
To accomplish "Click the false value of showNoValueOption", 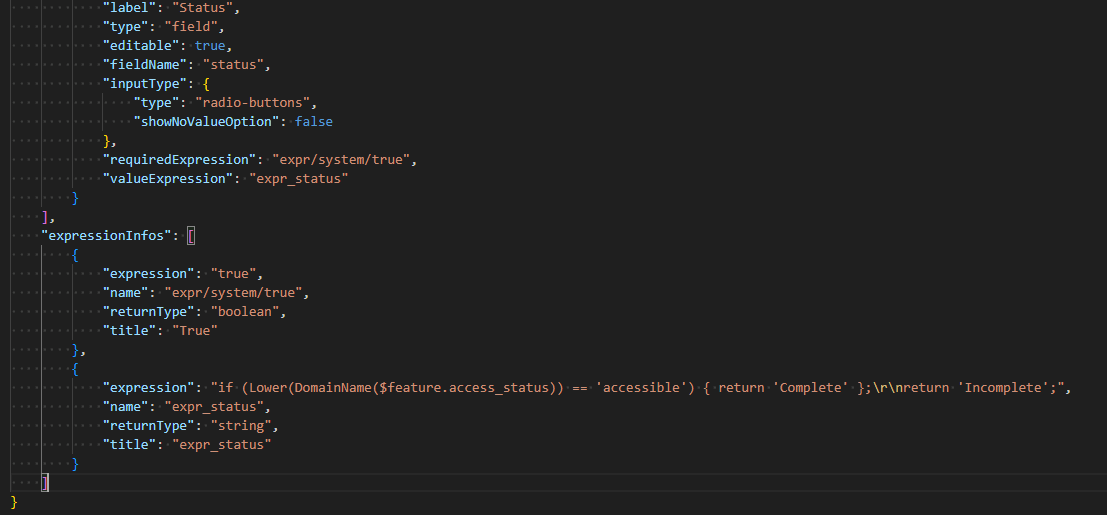I will tap(313, 122).
